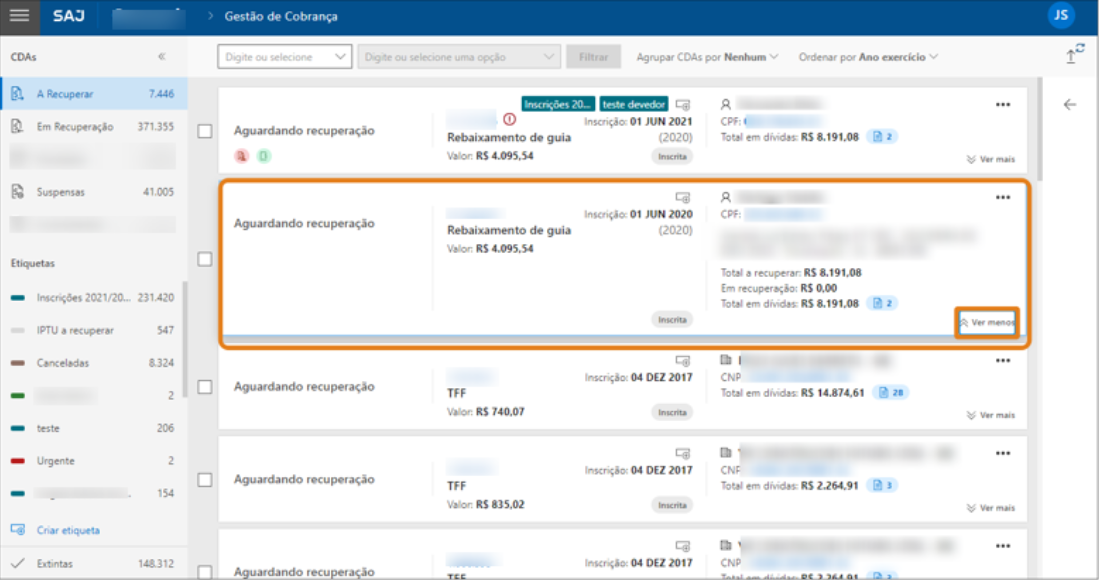Open 'Digite ou selecione' filter dropdown
Image resolution: width=1099 pixels, height=580 pixels.
coord(285,57)
